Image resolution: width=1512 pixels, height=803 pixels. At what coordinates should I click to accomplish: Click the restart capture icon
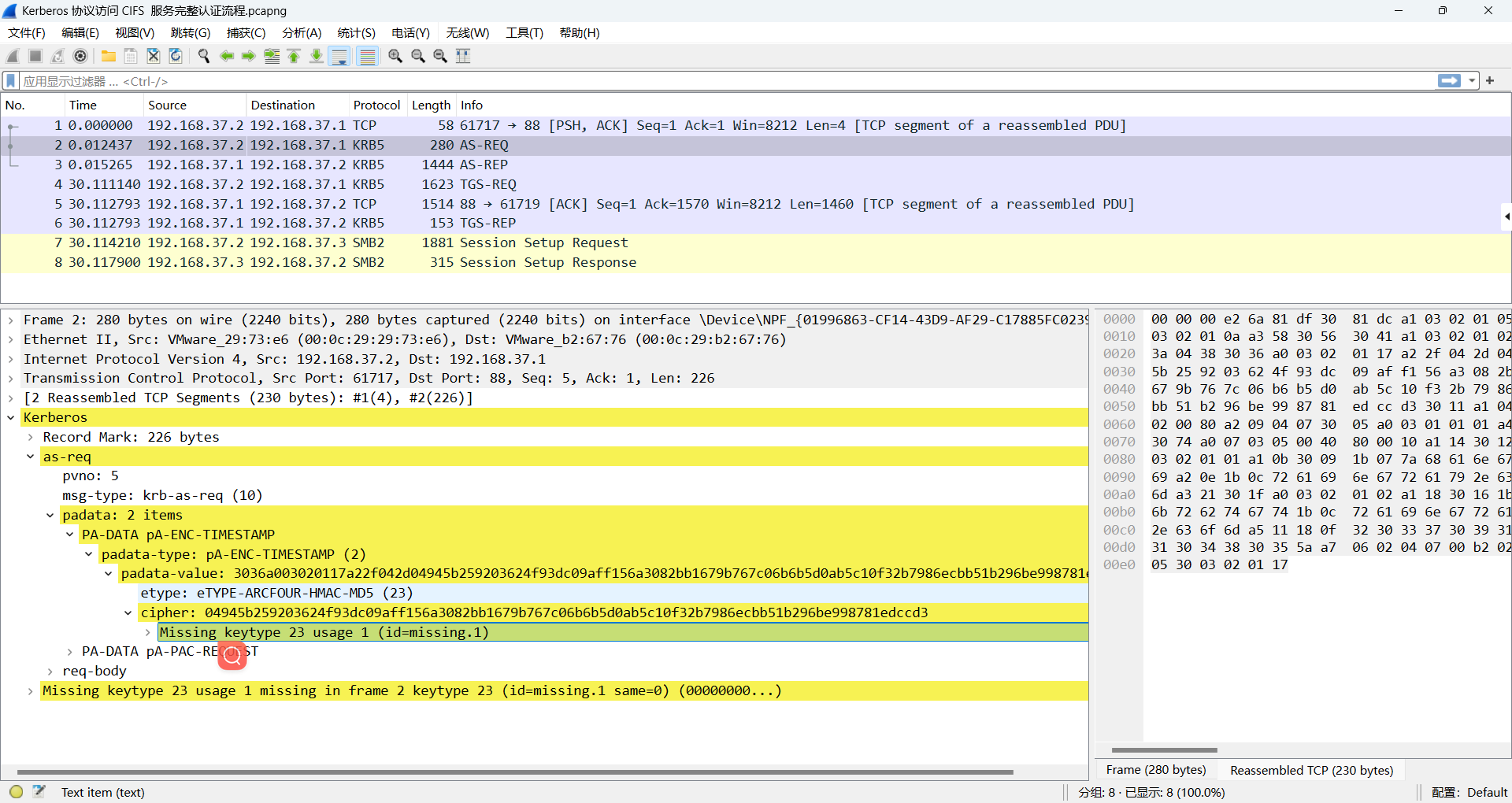[x=57, y=56]
